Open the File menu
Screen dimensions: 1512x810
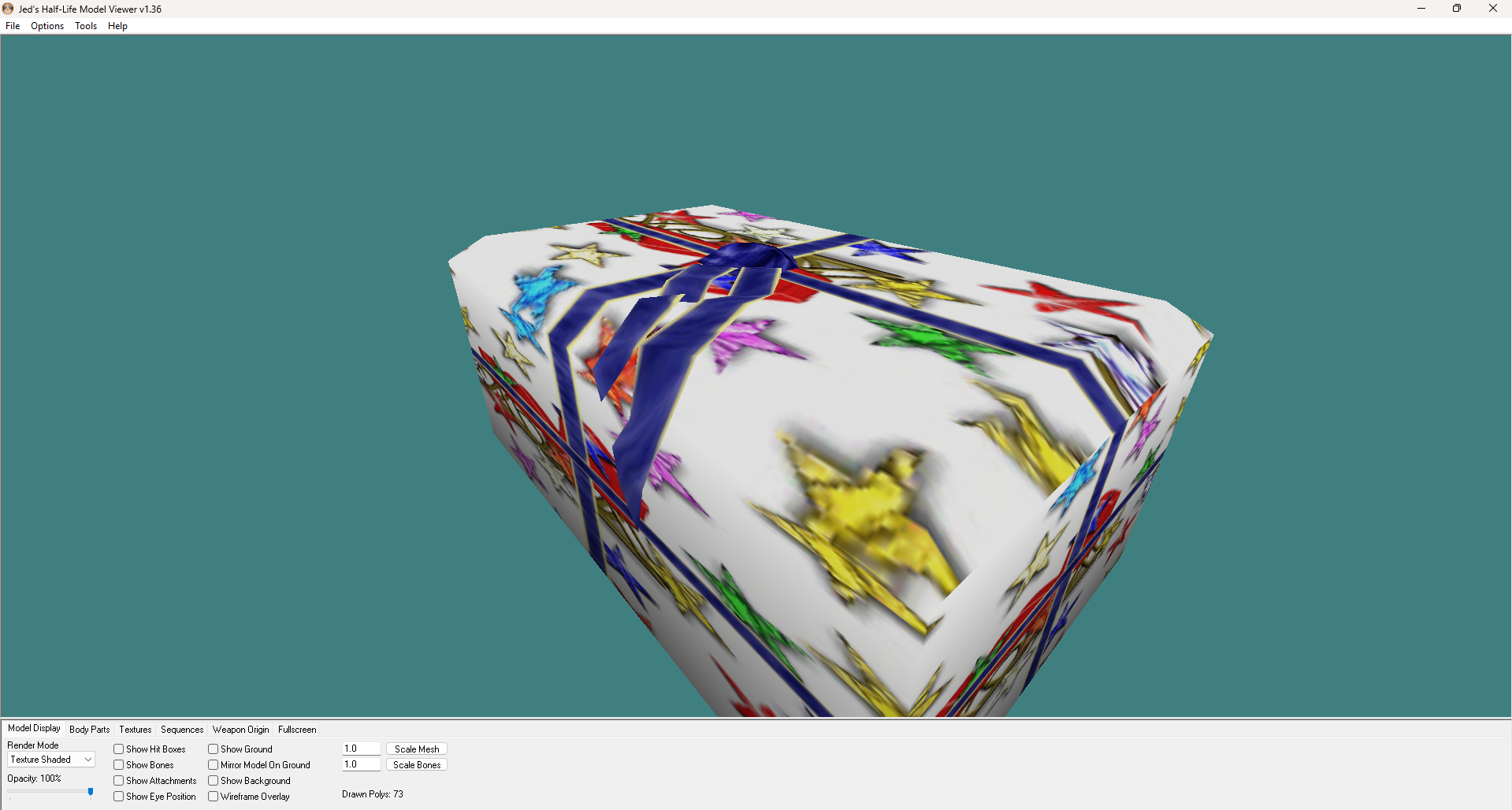point(13,26)
